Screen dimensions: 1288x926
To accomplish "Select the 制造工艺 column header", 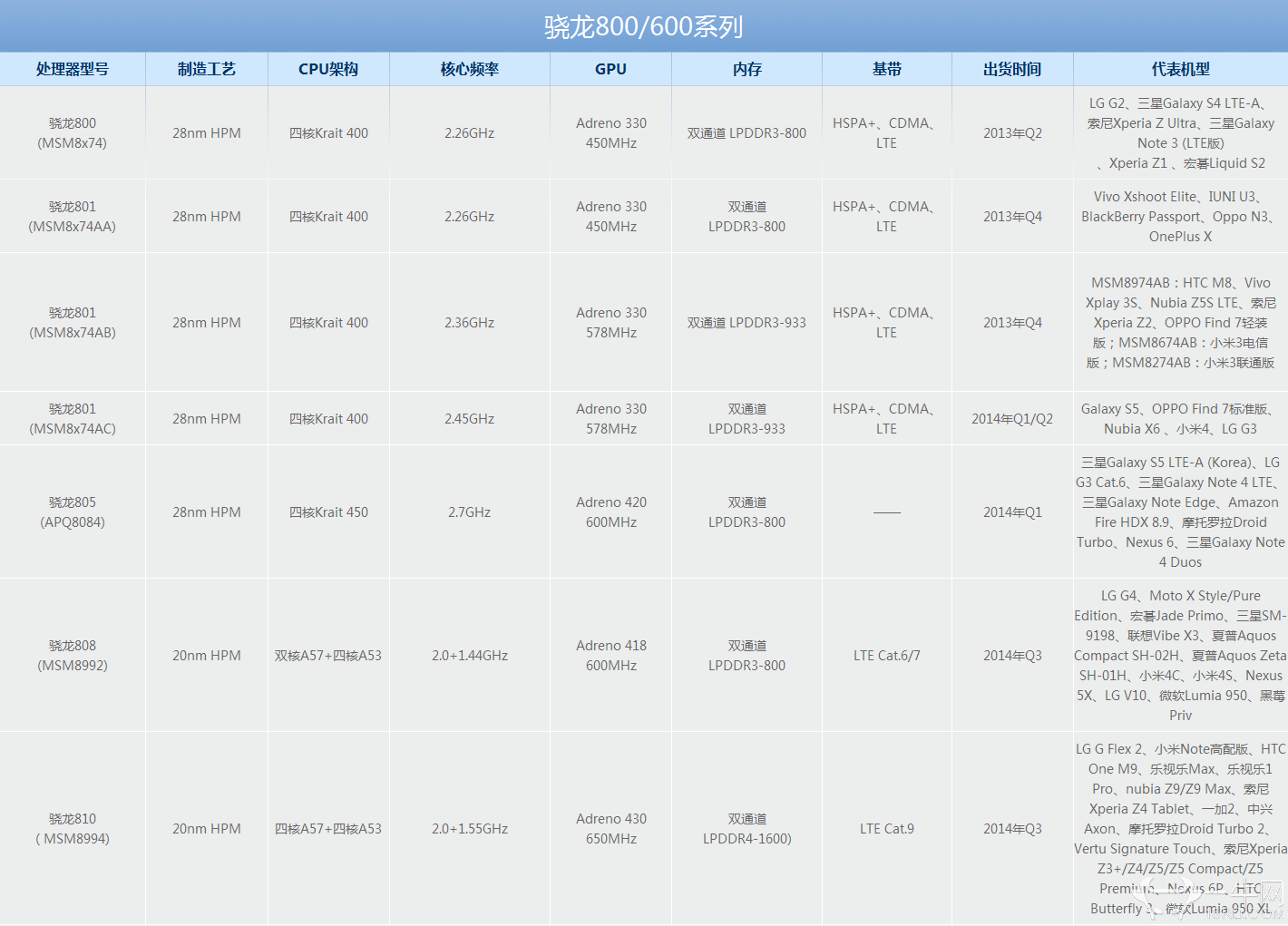I will click(x=207, y=69).
